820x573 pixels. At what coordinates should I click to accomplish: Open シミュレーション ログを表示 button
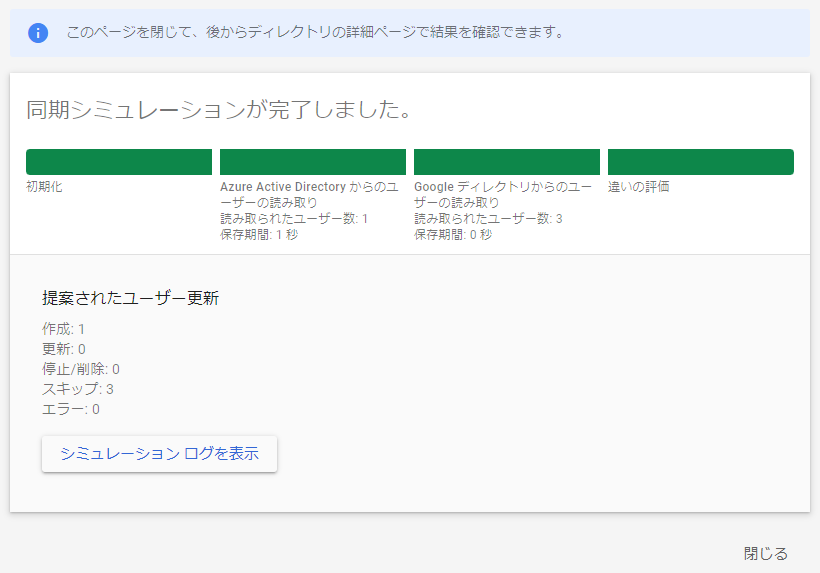tap(160, 454)
